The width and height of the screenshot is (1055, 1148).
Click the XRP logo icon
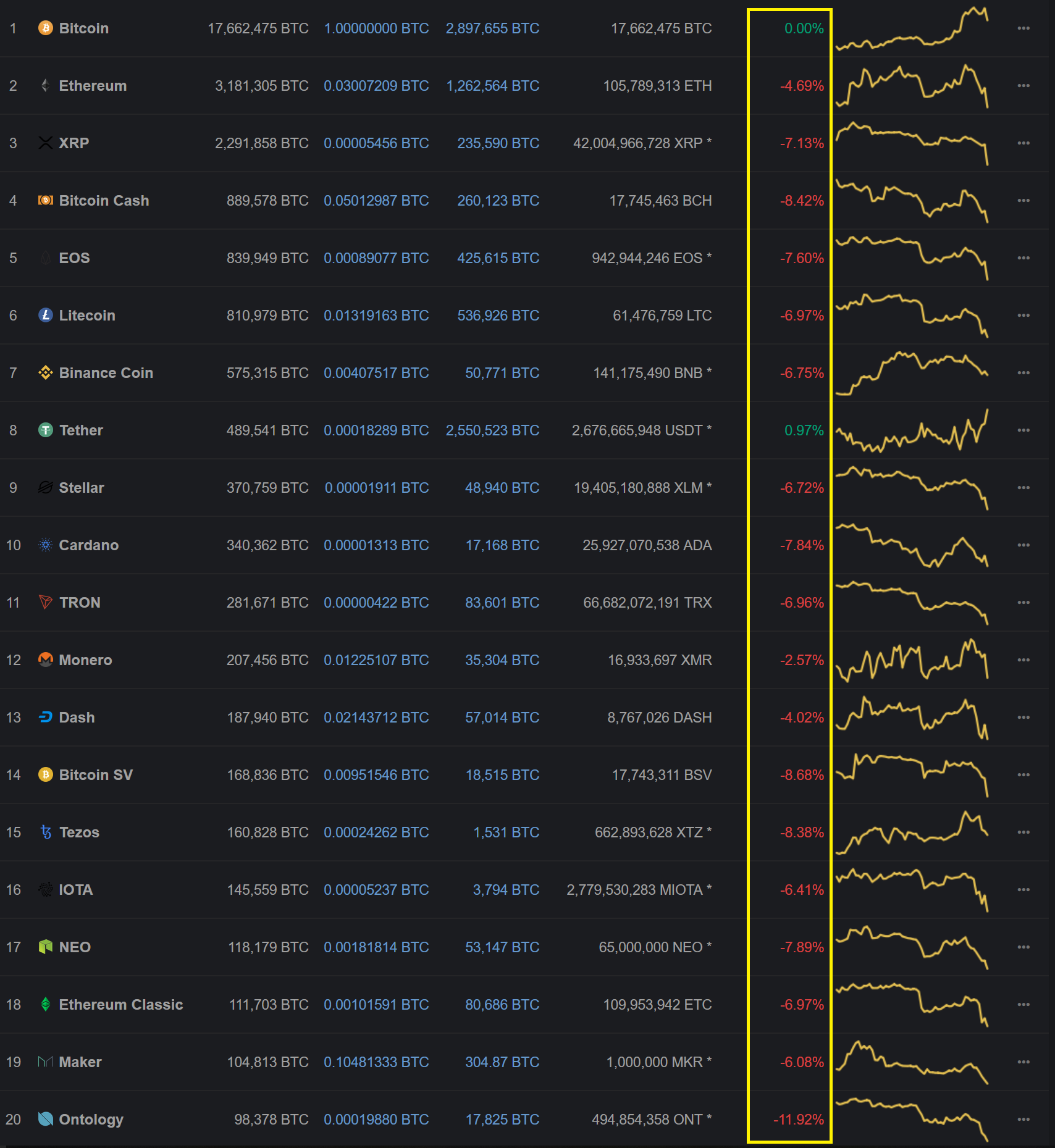pyautogui.click(x=46, y=143)
